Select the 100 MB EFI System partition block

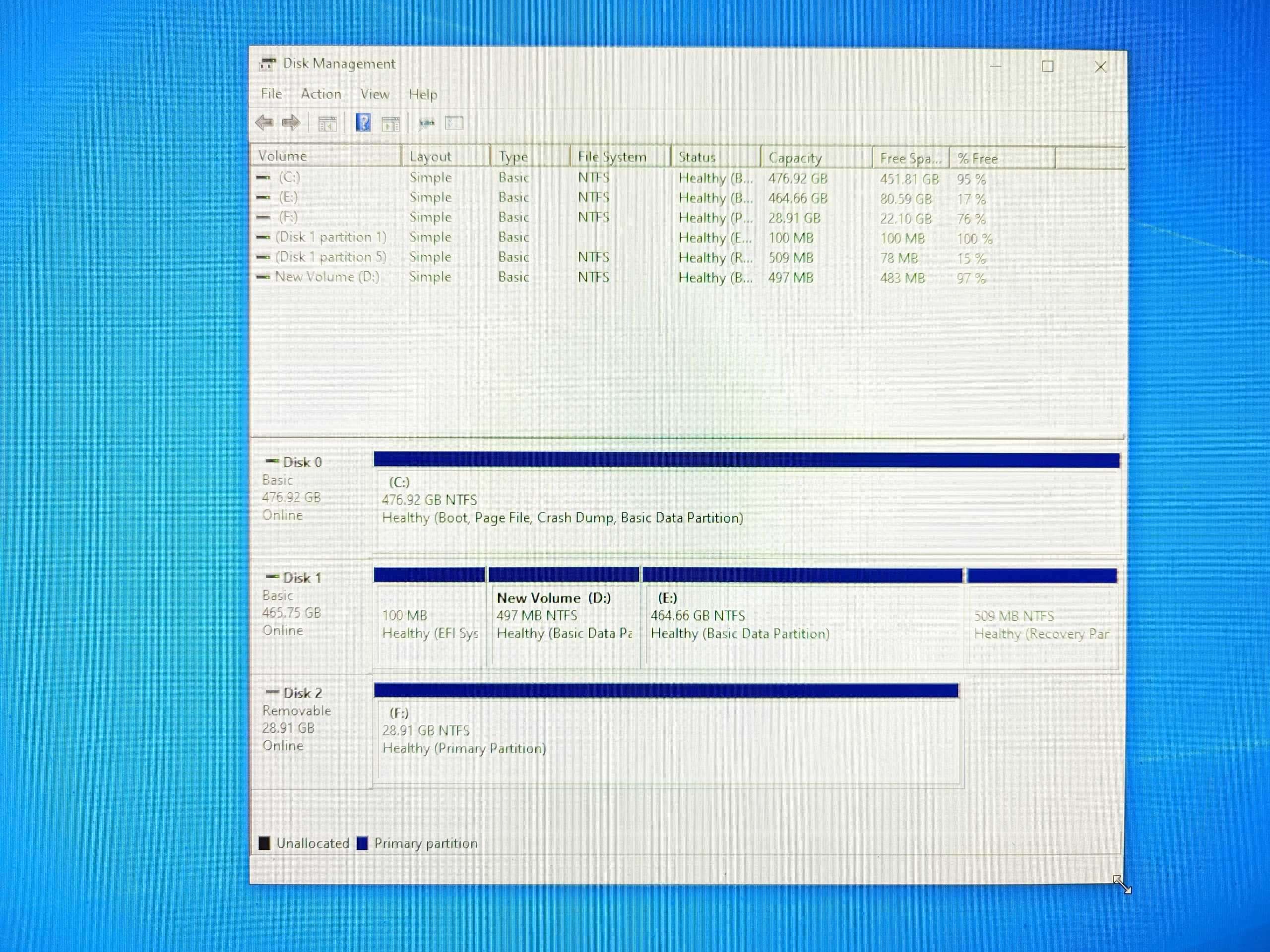click(429, 617)
